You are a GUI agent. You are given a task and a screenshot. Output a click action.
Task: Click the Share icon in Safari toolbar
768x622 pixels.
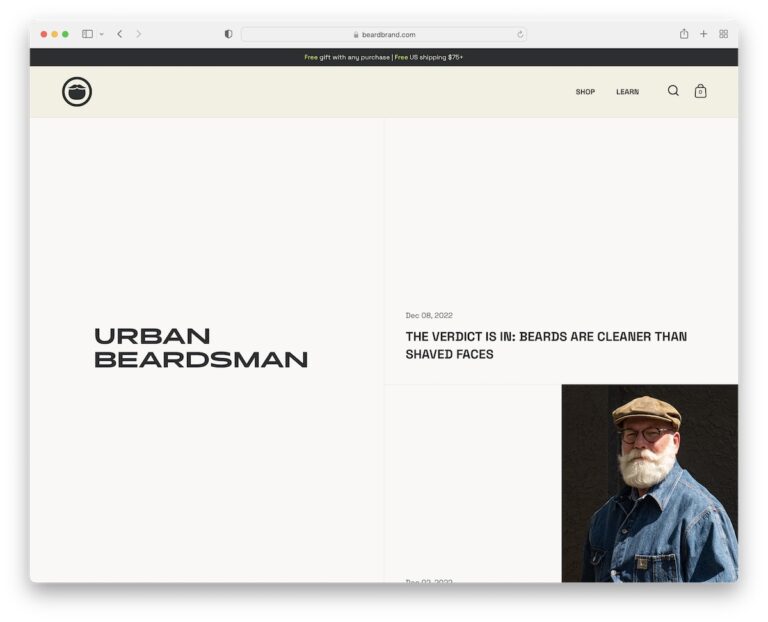point(684,33)
